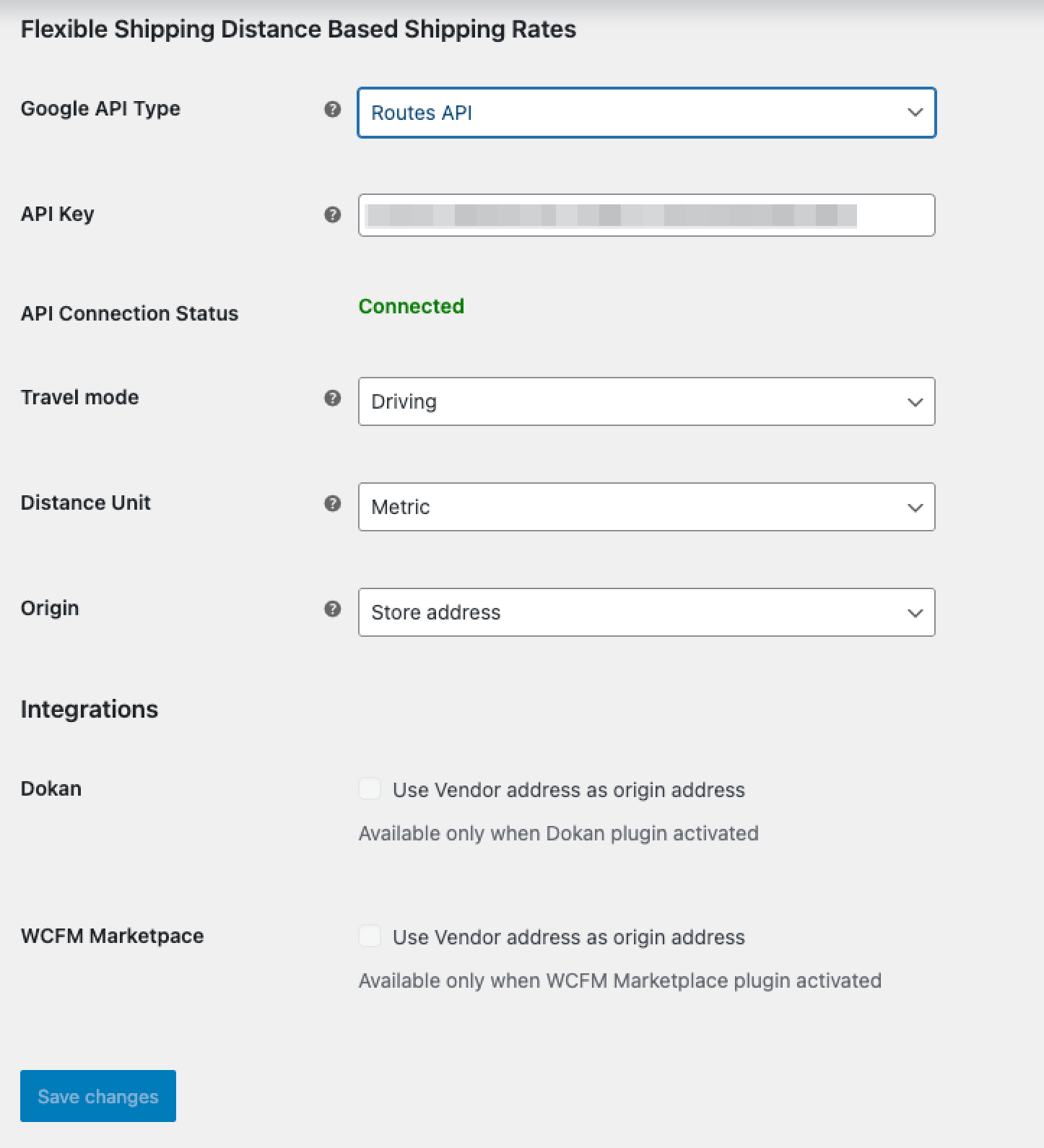Click the Flexible Shipping Distance page title

tap(298, 29)
